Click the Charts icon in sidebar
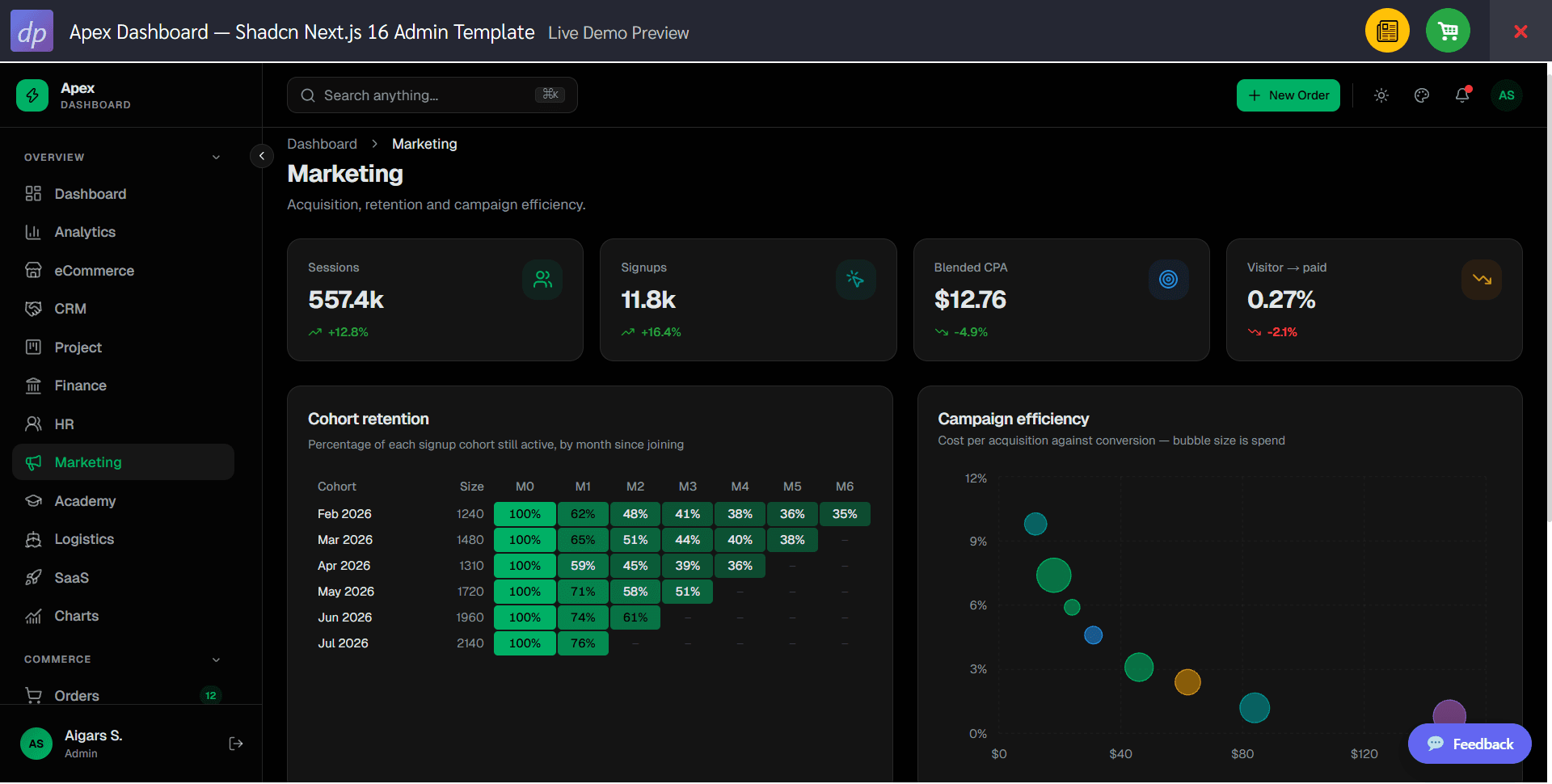Viewport: 1552px width, 784px height. coord(33,616)
